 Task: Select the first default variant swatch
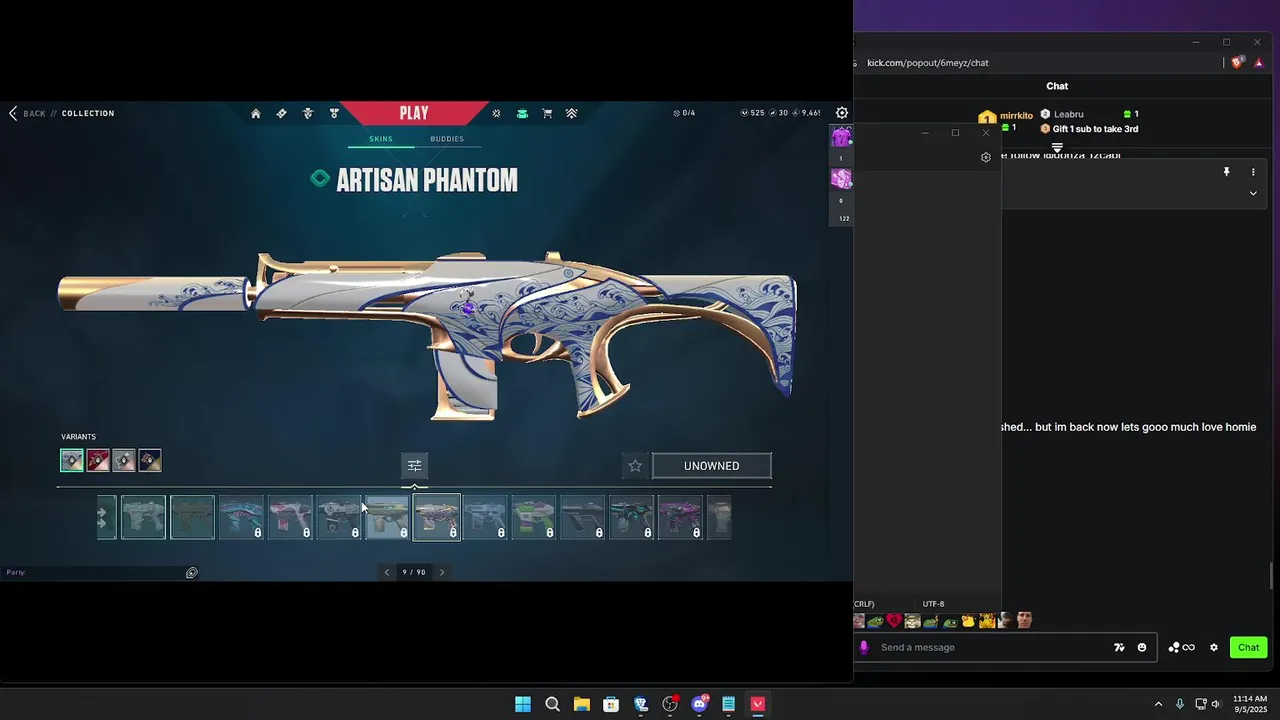[x=72, y=460]
